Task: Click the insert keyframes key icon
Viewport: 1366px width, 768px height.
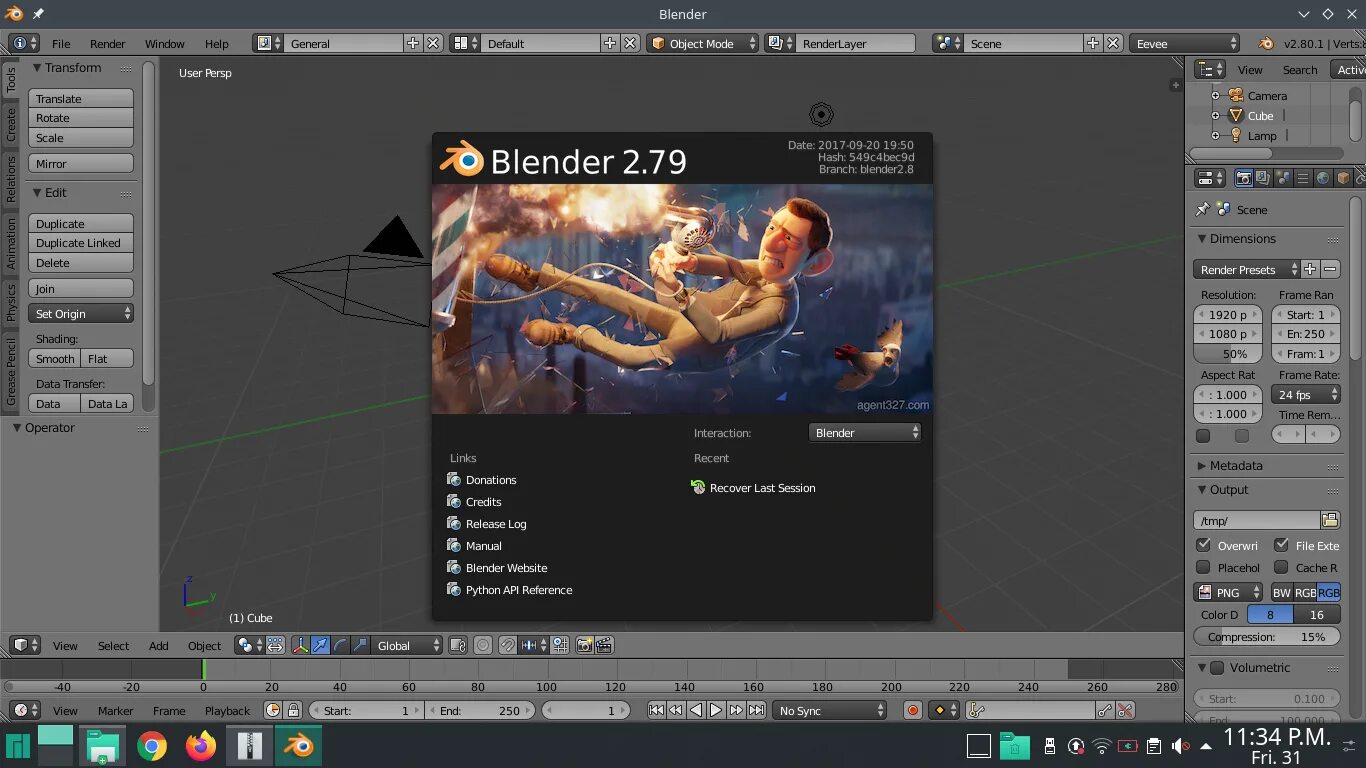Action: click(1105, 710)
